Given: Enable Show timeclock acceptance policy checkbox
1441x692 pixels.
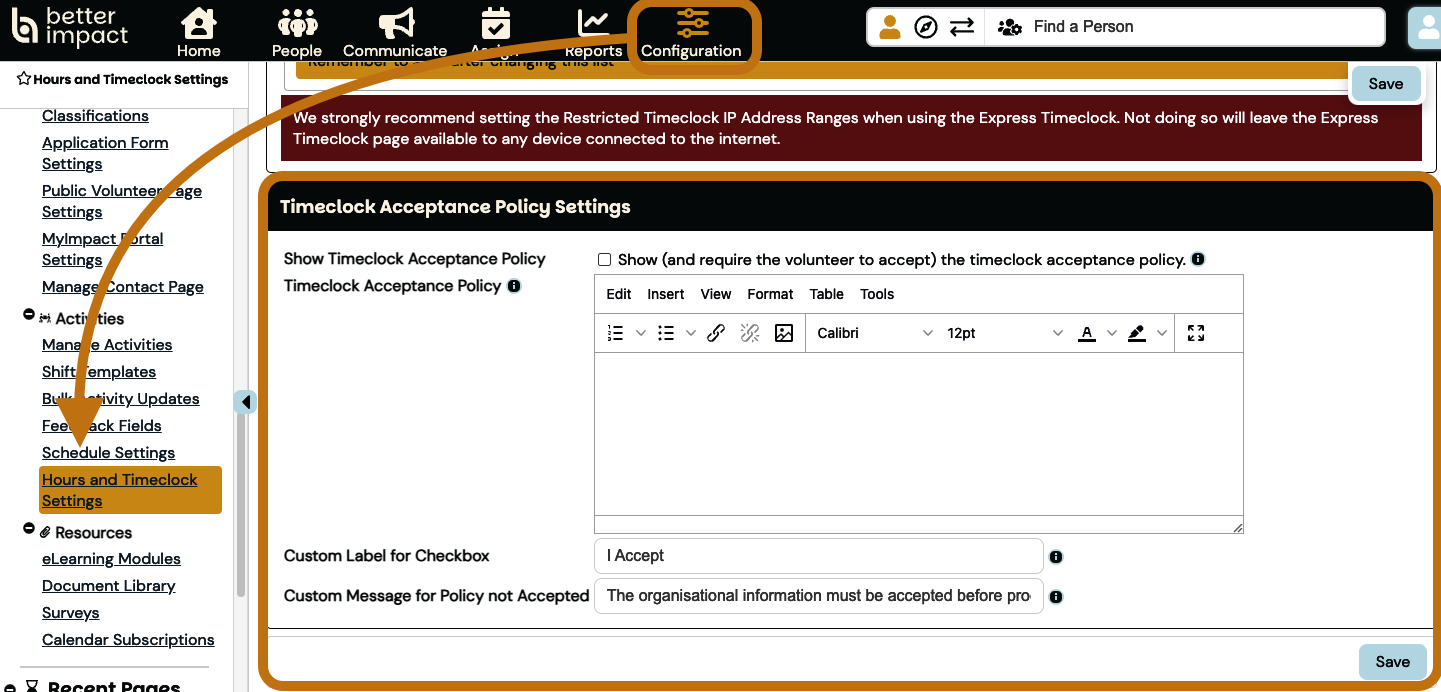Looking at the screenshot, I should 604,260.
